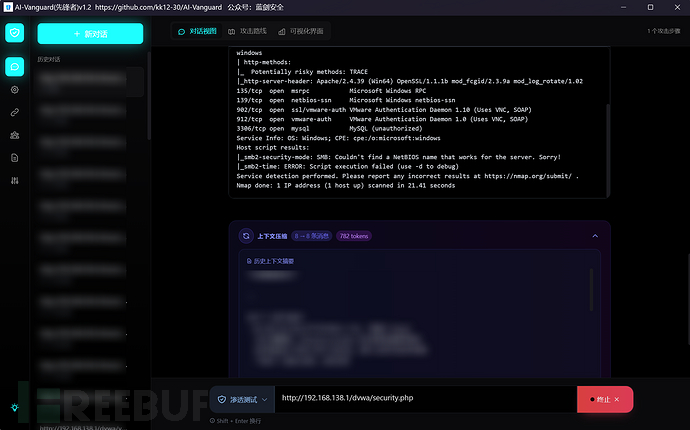Click the 782 tokens badge

pos(353,236)
